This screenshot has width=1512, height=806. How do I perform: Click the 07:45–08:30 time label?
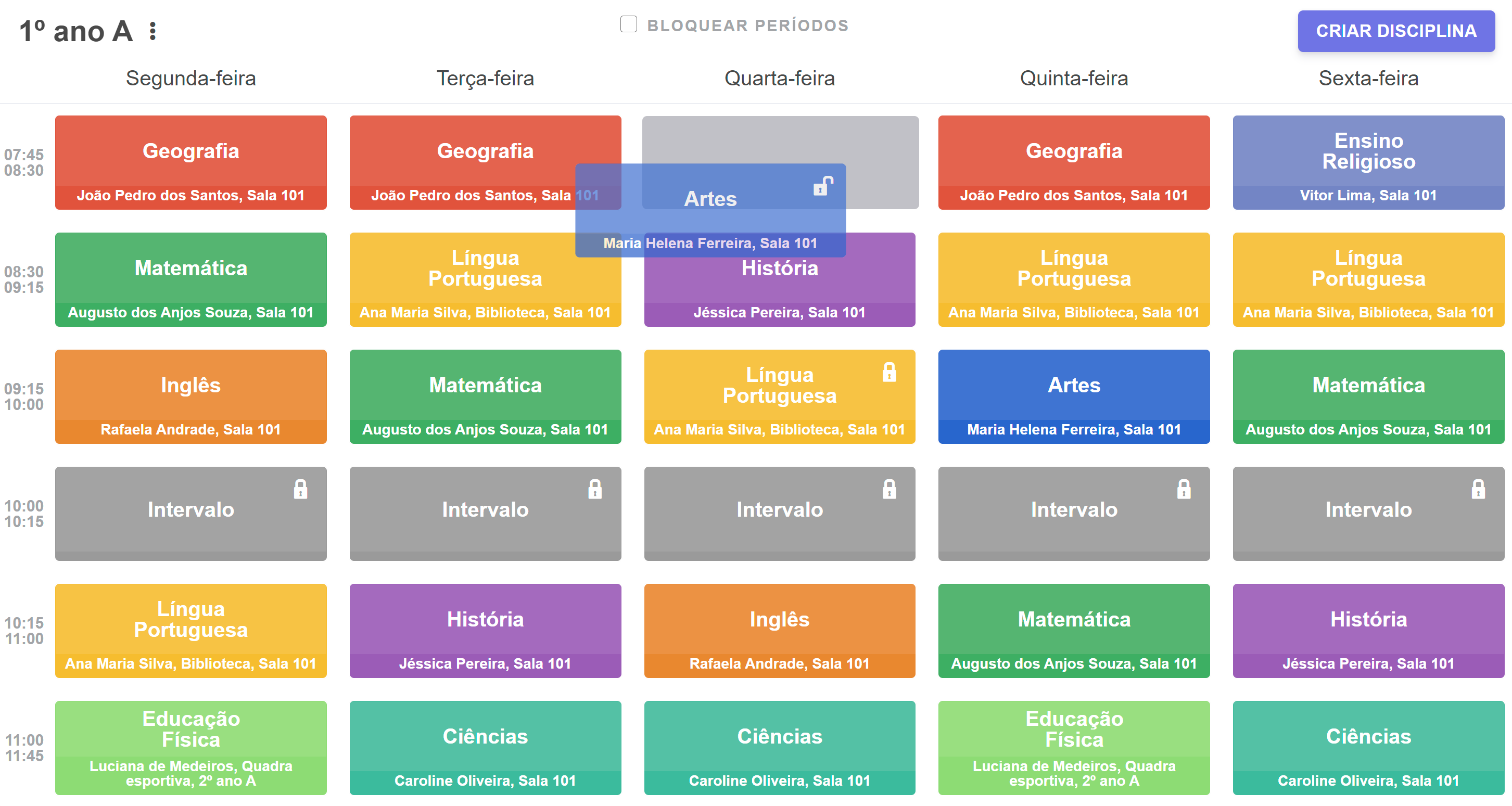(x=24, y=162)
